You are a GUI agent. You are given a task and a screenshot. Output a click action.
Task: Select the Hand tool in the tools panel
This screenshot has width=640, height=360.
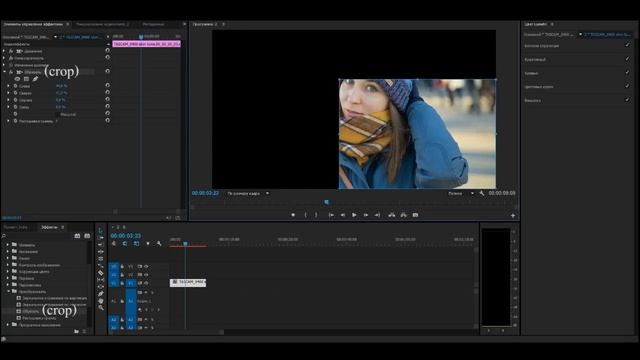(100, 301)
